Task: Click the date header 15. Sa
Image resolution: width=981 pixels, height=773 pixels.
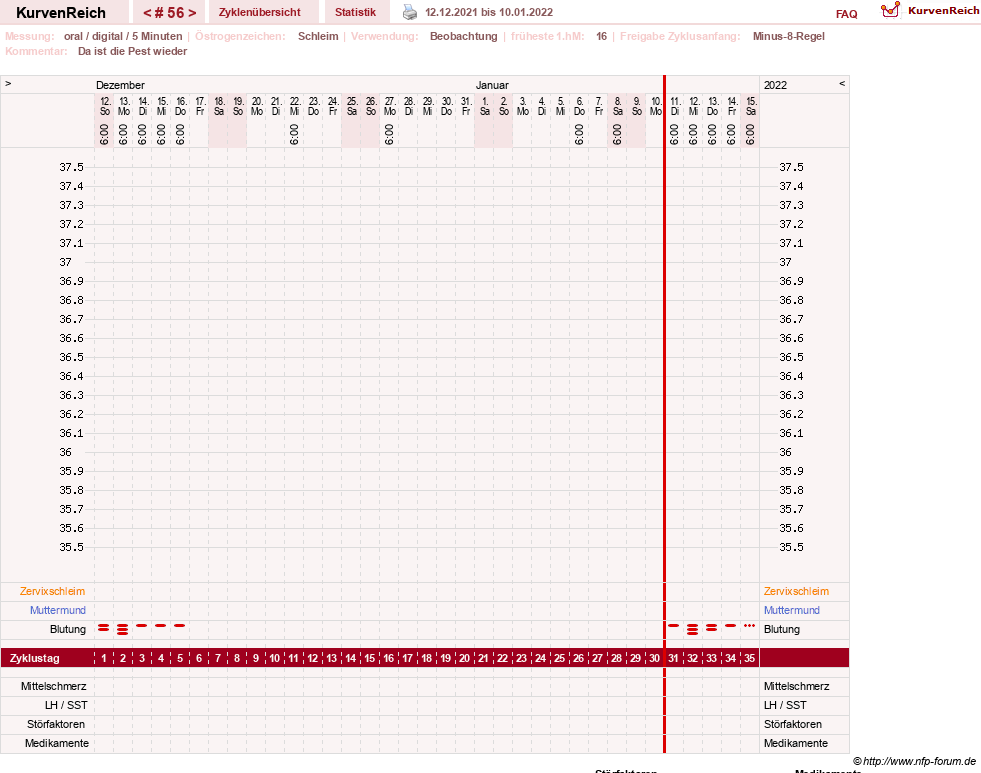Action: coord(751,106)
